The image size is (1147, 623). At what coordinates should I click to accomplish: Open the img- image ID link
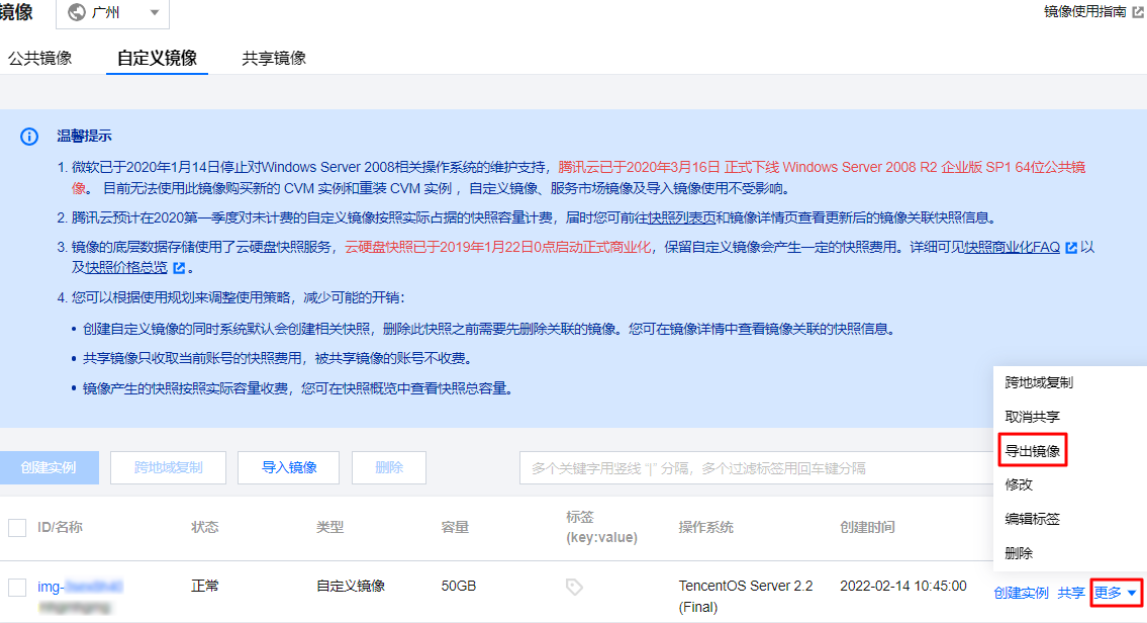click(80, 586)
